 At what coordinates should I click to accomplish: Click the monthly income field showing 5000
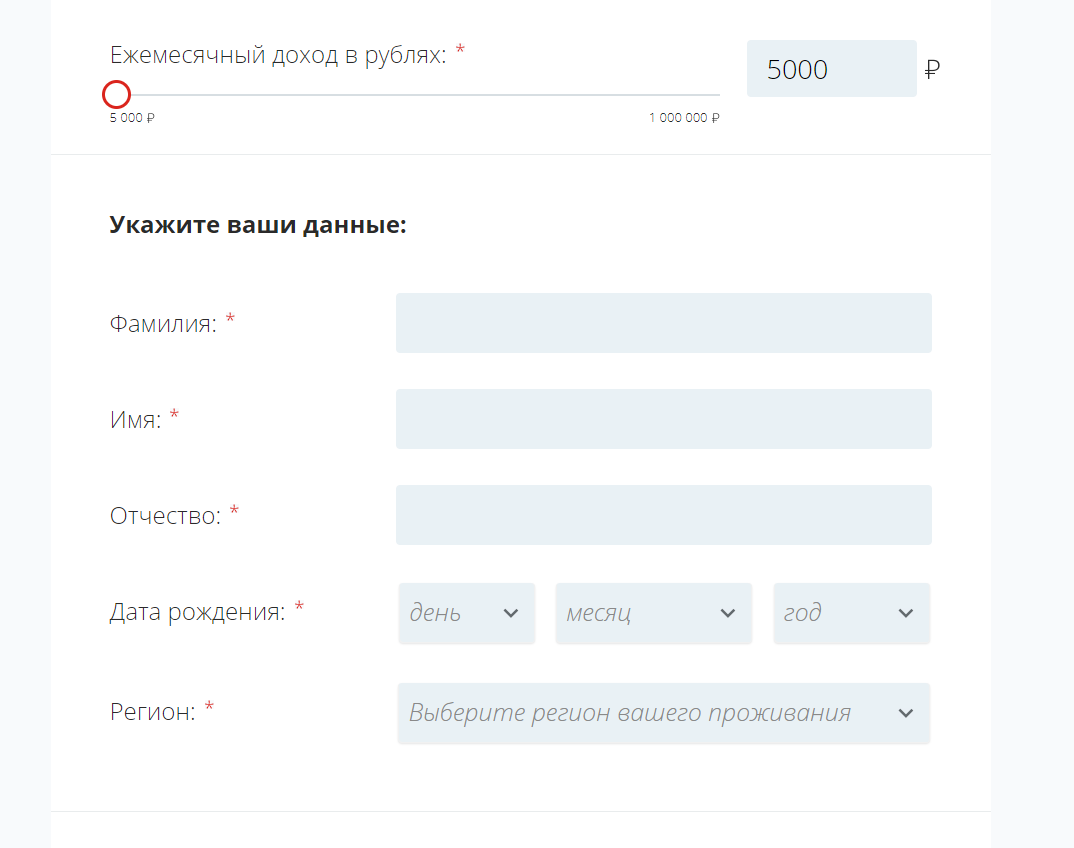tap(831, 69)
